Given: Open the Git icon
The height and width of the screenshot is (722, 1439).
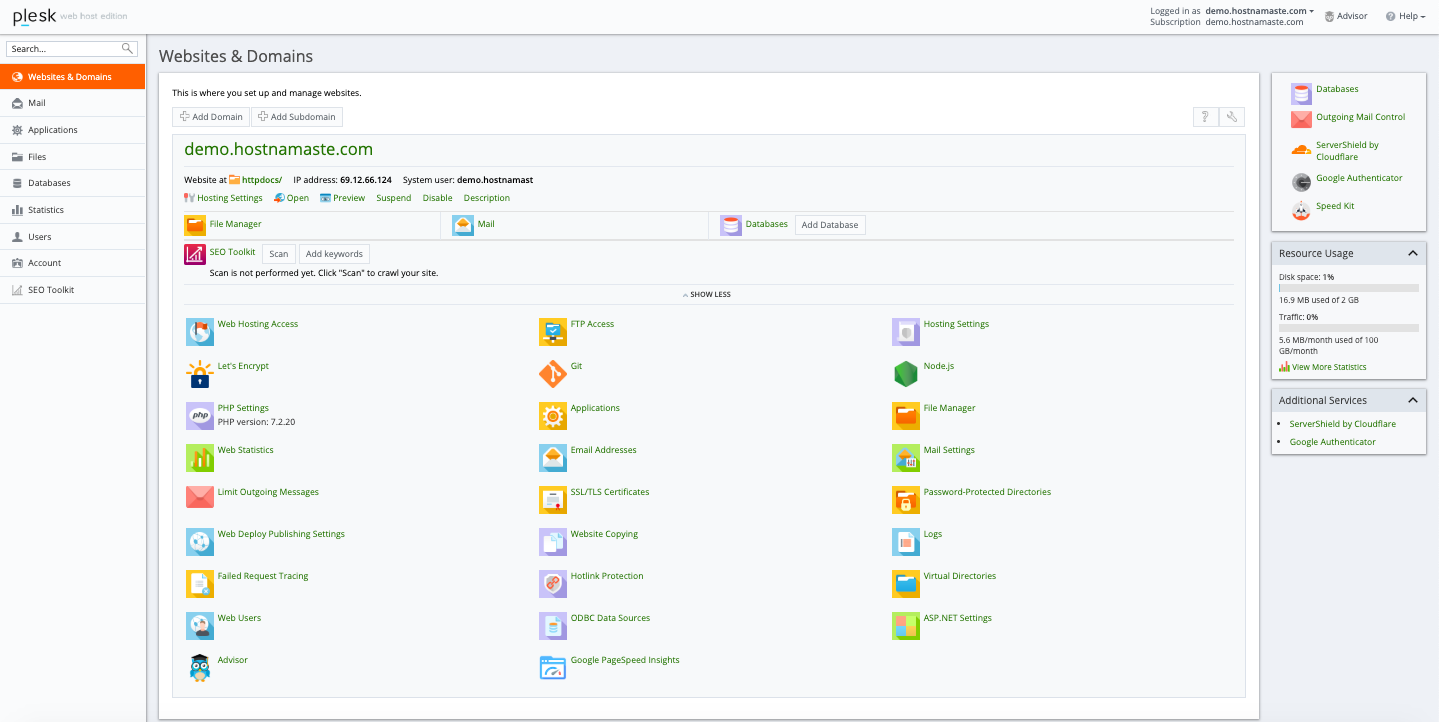Looking at the screenshot, I should (x=553, y=374).
